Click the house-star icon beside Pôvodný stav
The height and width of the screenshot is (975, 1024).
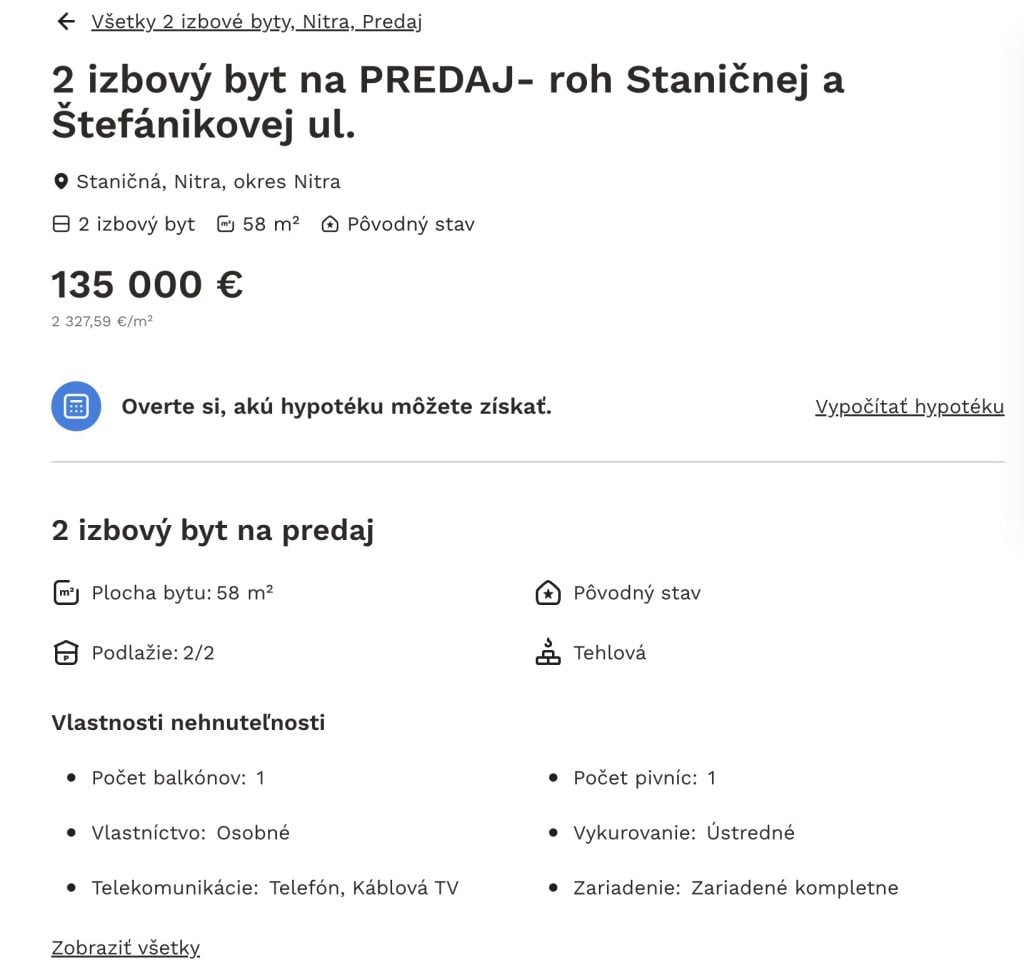(330, 224)
